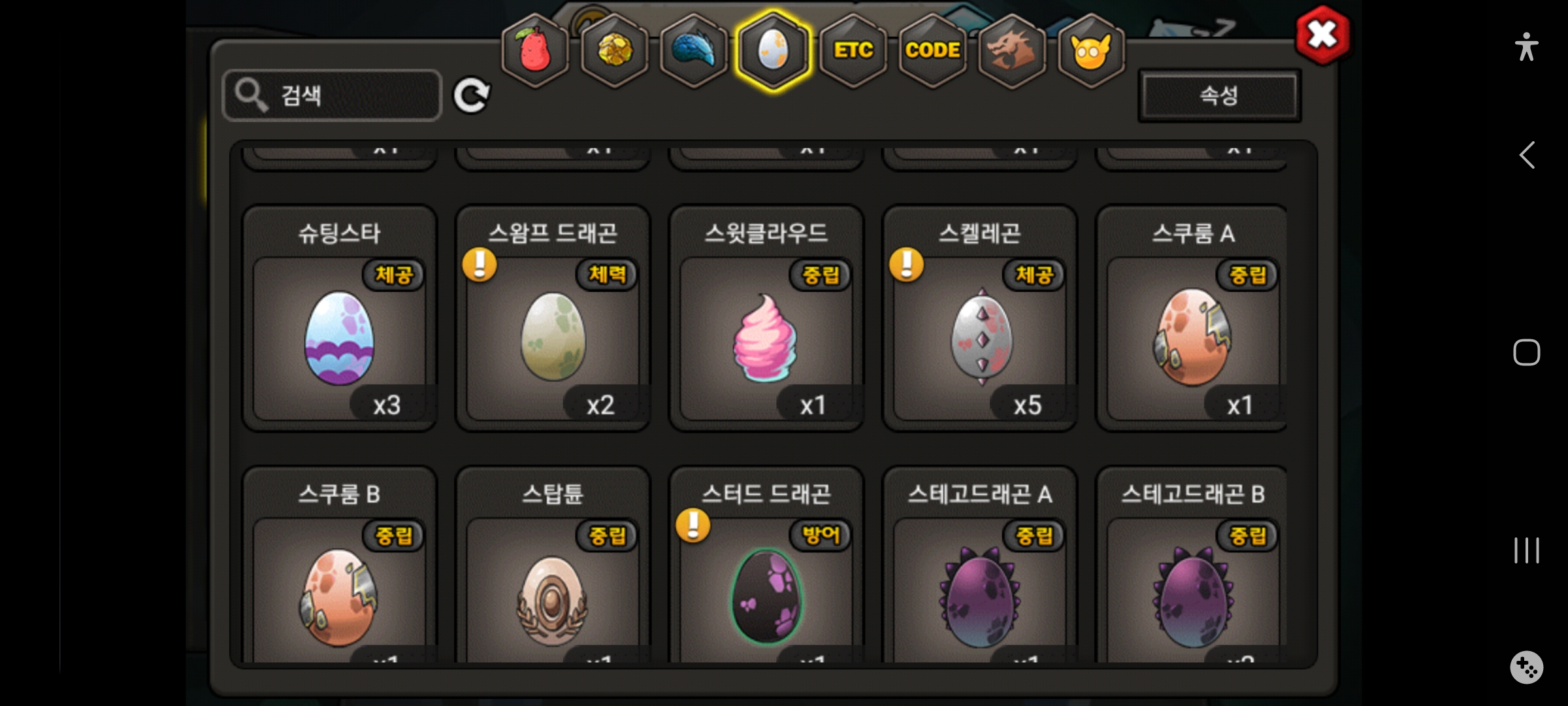The image size is (1568, 706).
Task: Select the brown dragon head category
Action: point(1011,50)
